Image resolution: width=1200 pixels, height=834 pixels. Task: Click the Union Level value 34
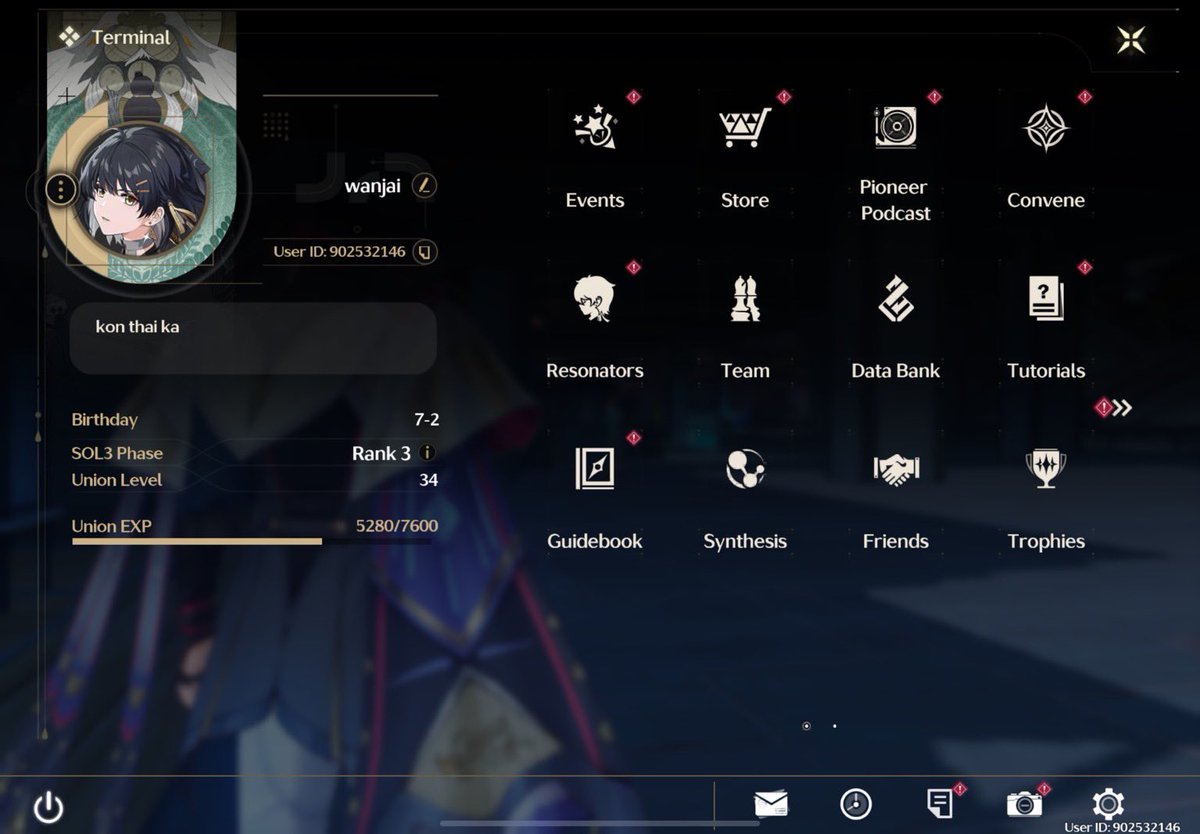(428, 480)
